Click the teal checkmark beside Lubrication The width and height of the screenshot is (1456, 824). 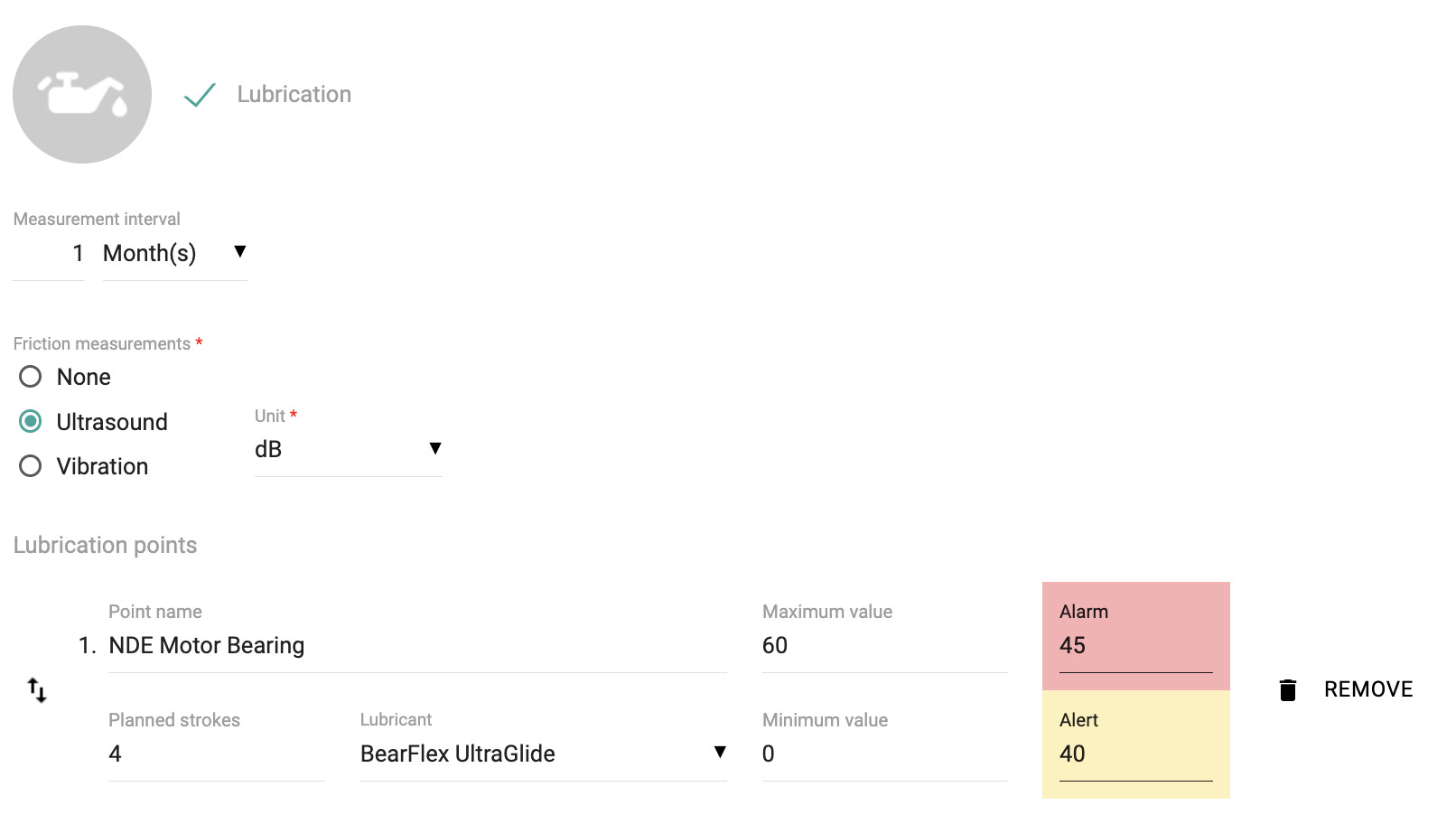pos(200,95)
